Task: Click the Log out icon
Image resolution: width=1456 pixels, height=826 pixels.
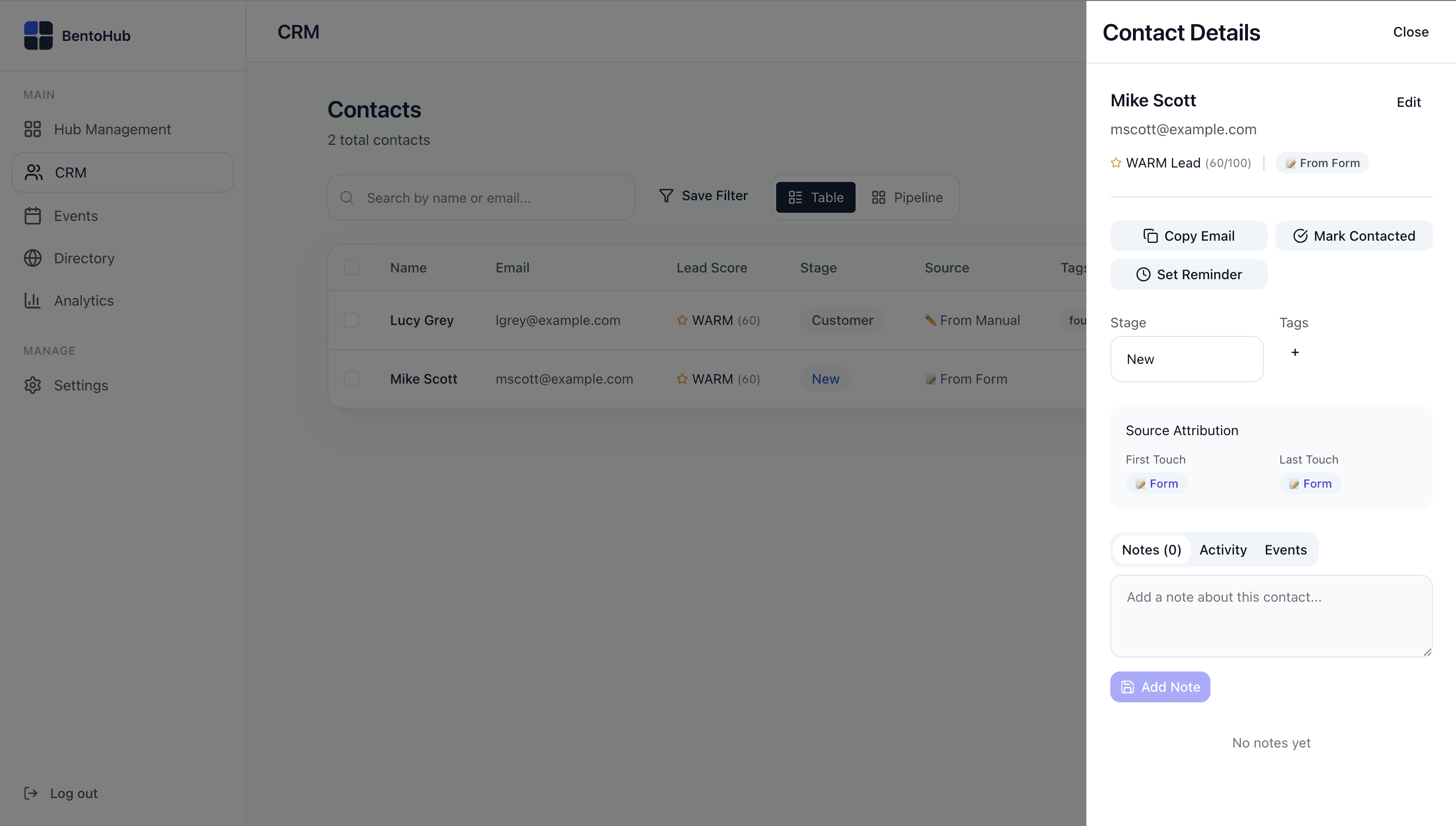Action: pyautogui.click(x=31, y=793)
